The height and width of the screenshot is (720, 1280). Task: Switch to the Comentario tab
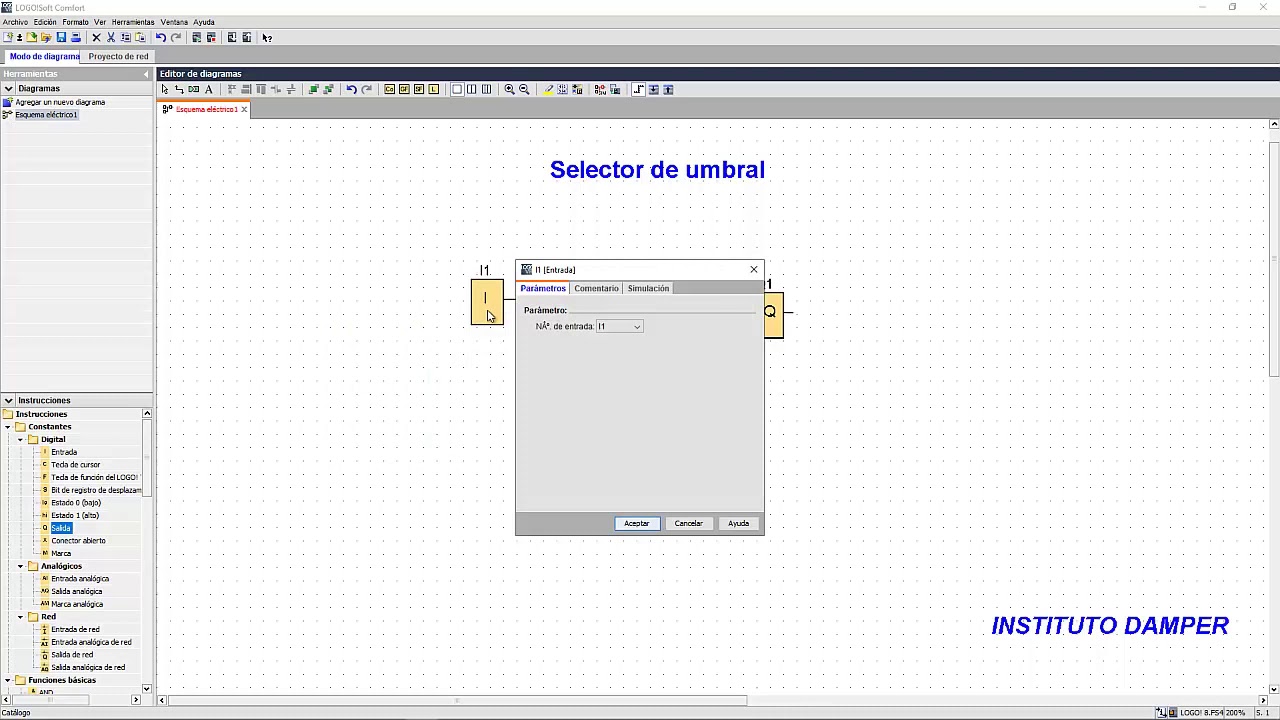click(x=596, y=288)
